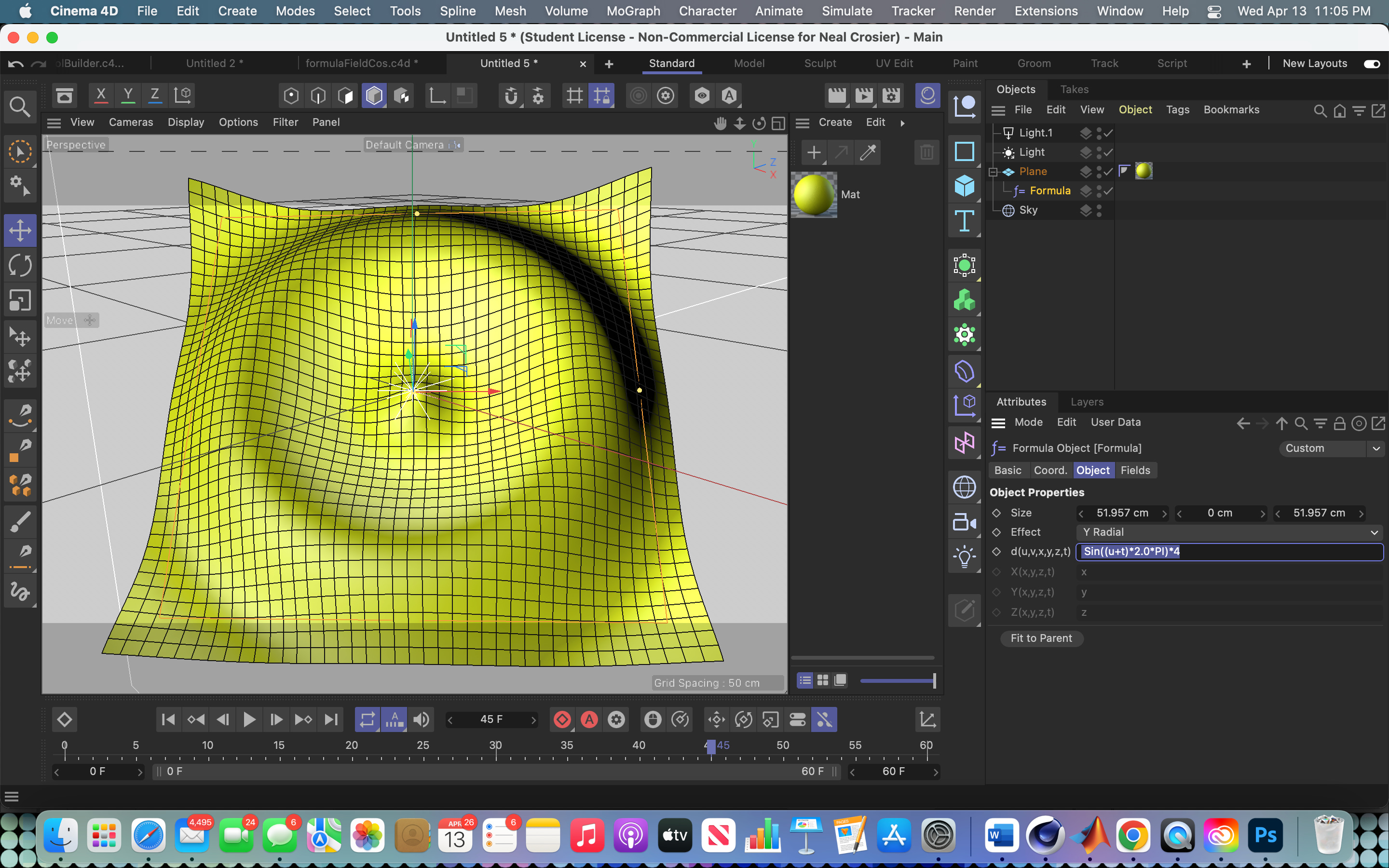Click the material thumbnail size slider

[x=898, y=681]
